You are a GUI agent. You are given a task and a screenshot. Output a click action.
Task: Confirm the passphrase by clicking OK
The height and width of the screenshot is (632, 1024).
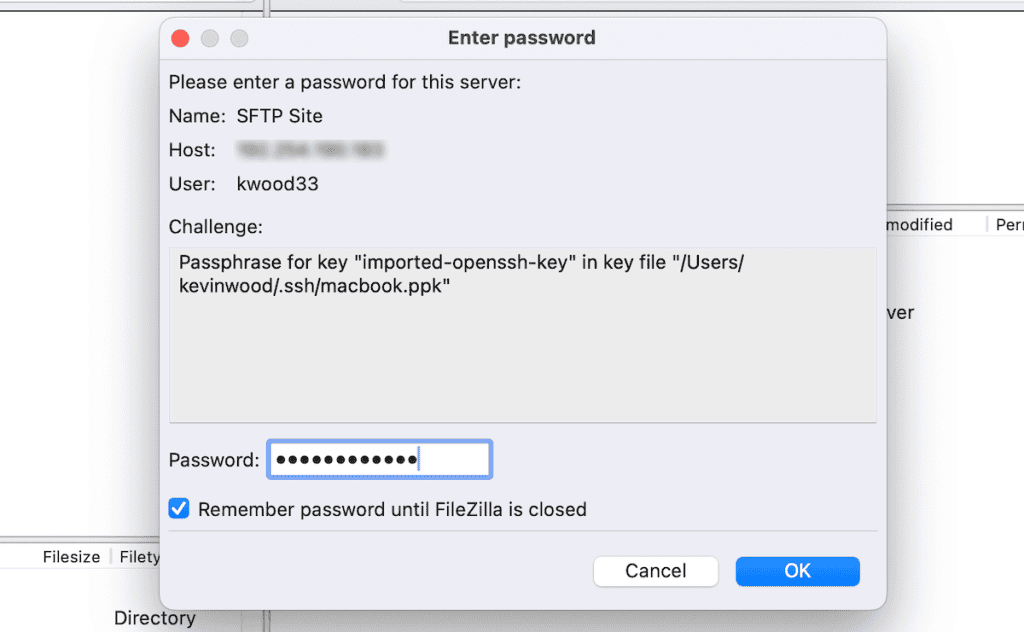tap(797, 571)
